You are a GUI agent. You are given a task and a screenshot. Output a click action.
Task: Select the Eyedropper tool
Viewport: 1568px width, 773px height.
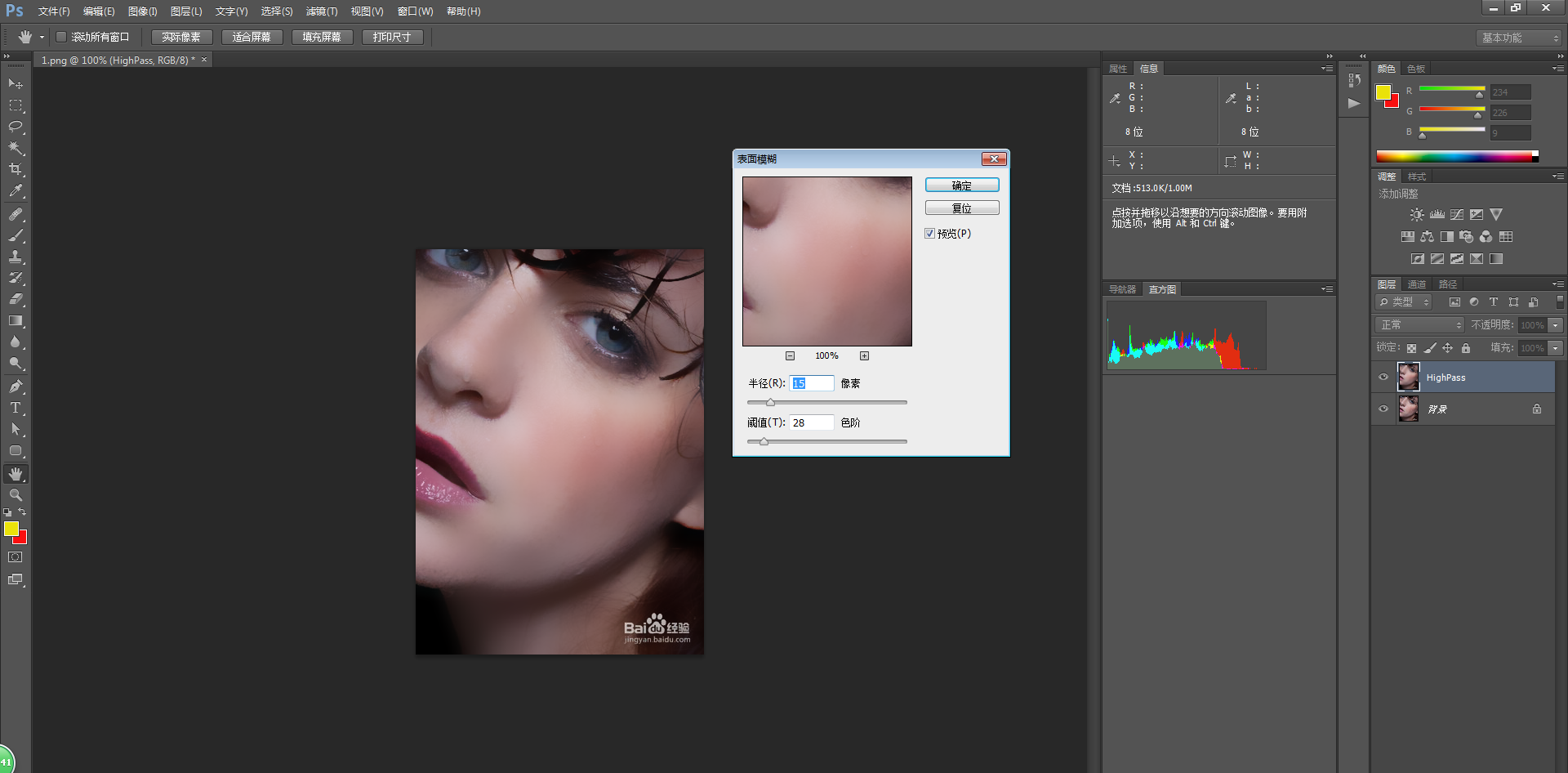coord(16,191)
